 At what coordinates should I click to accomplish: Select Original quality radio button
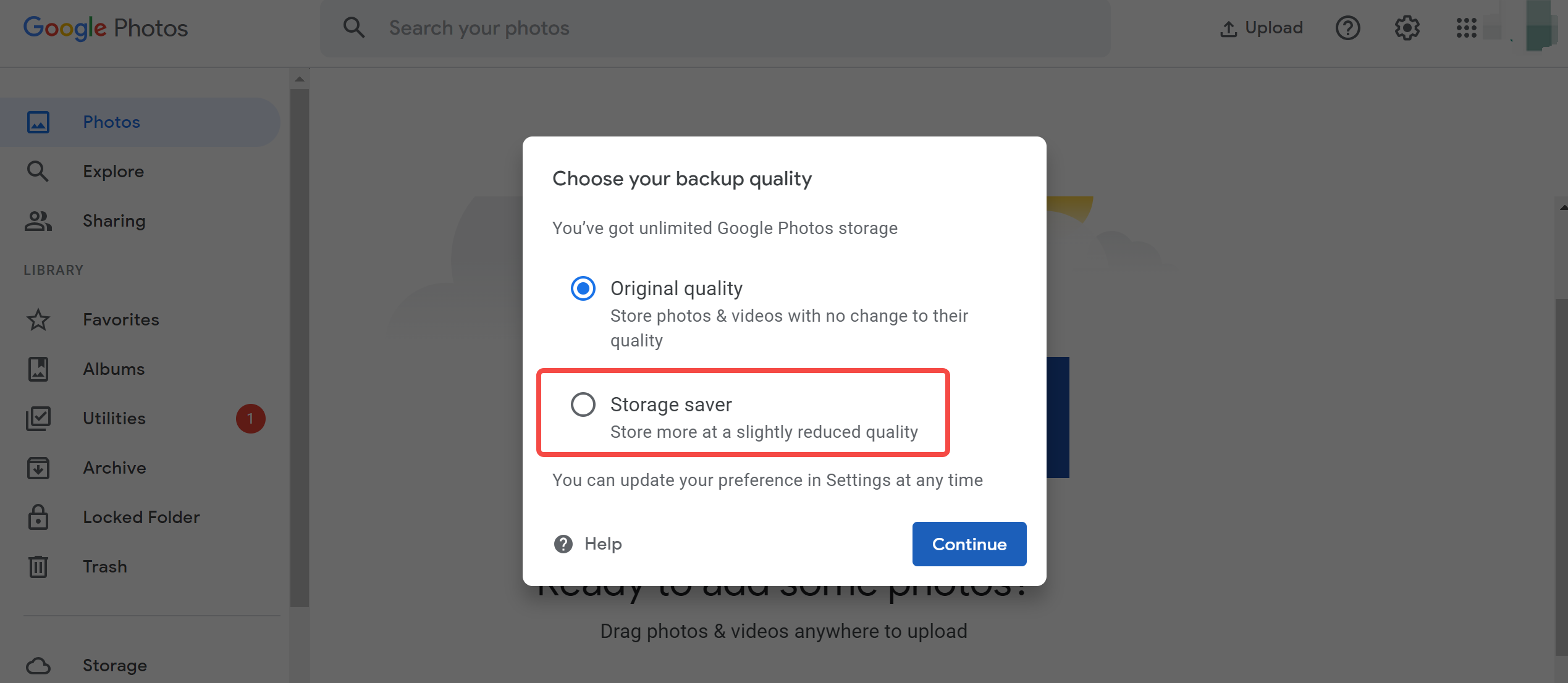tap(581, 288)
